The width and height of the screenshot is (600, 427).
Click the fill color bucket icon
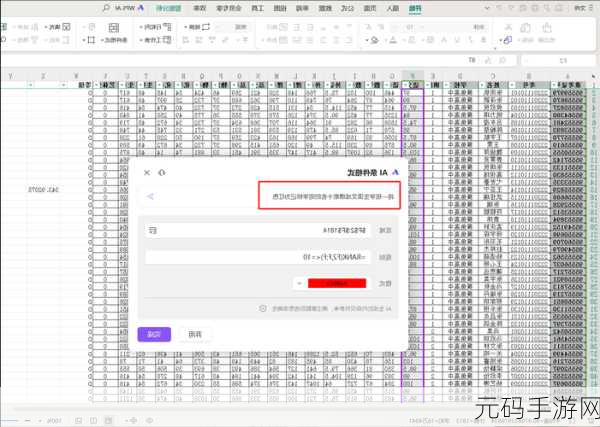tap(412, 40)
